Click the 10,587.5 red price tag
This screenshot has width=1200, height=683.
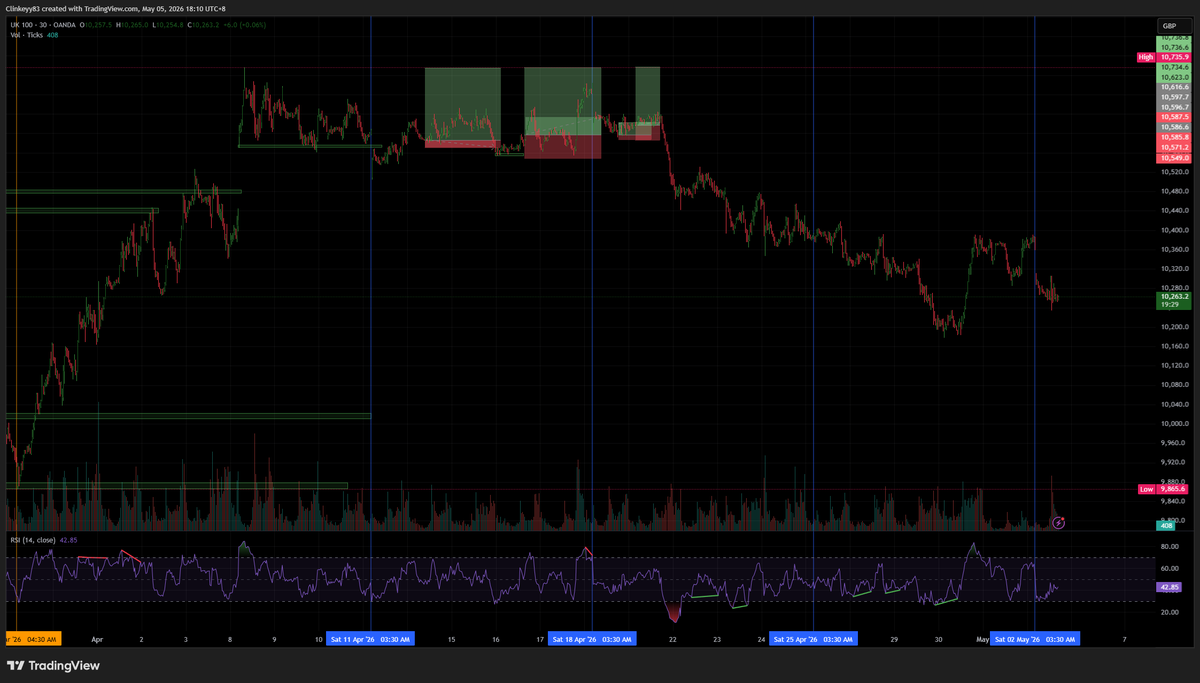click(1173, 117)
